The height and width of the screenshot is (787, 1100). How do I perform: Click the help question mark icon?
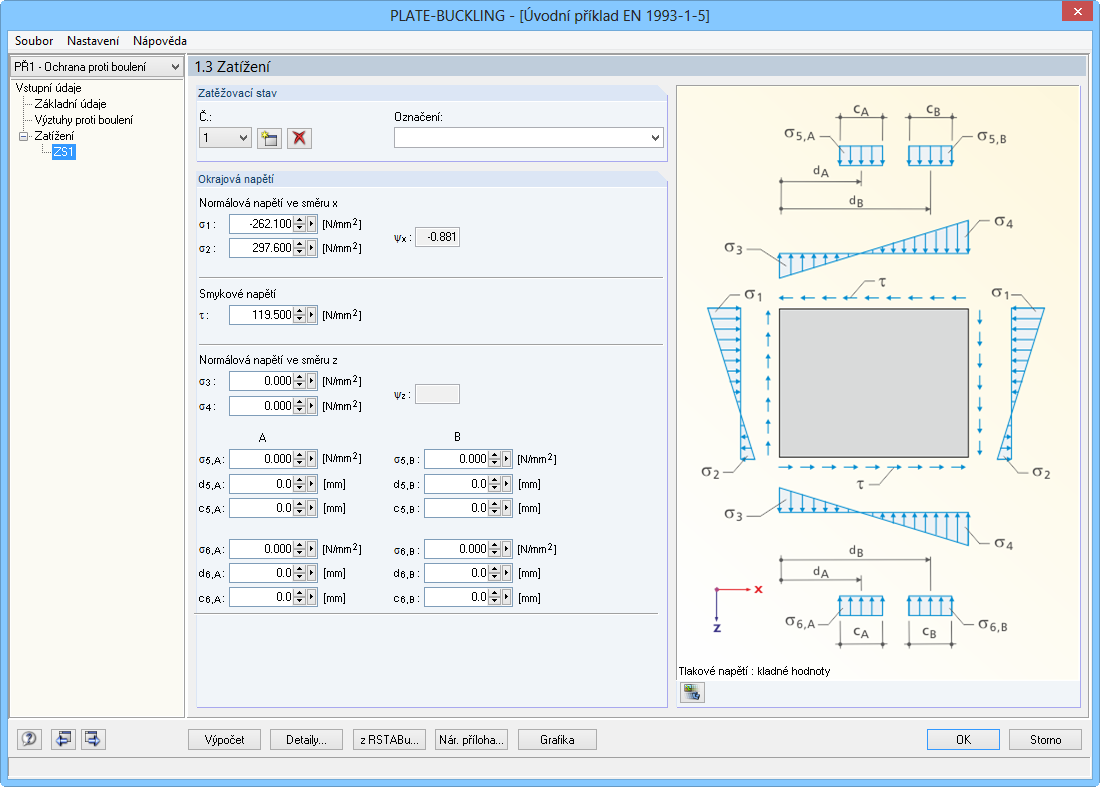tap(29, 739)
